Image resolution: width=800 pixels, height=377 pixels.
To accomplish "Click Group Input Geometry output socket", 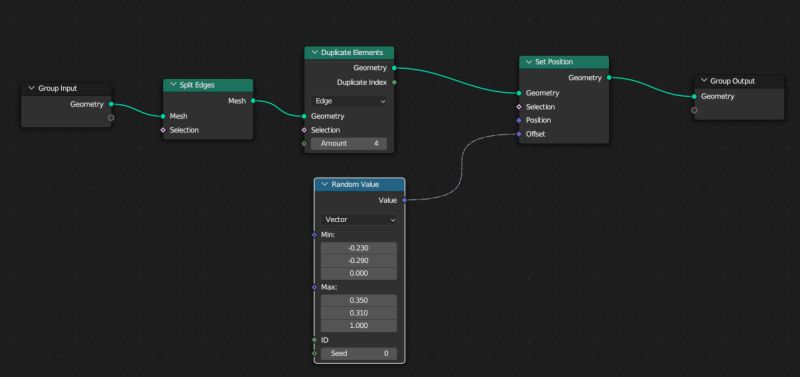I will click(111, 104).
